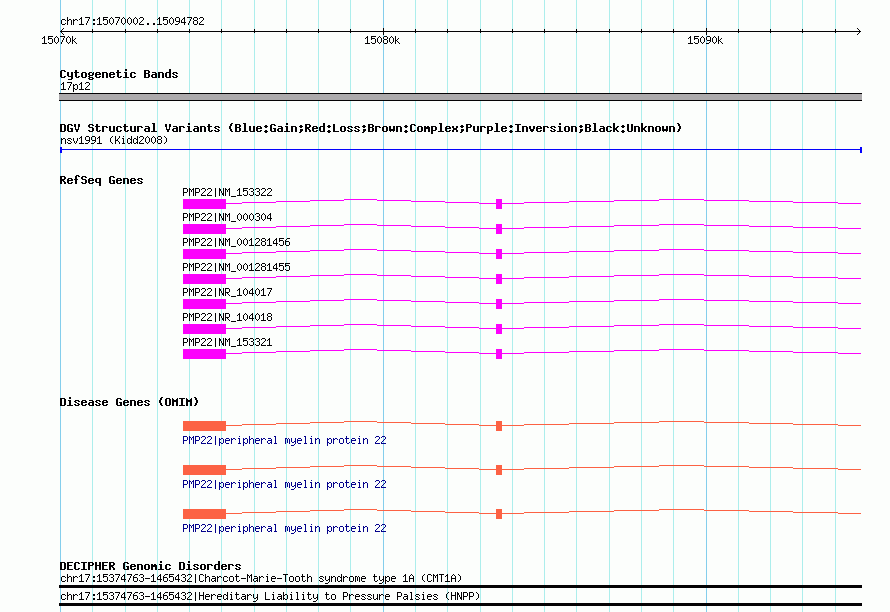
Task: Click the DGV Structural Variants track title
Action: 371,128
